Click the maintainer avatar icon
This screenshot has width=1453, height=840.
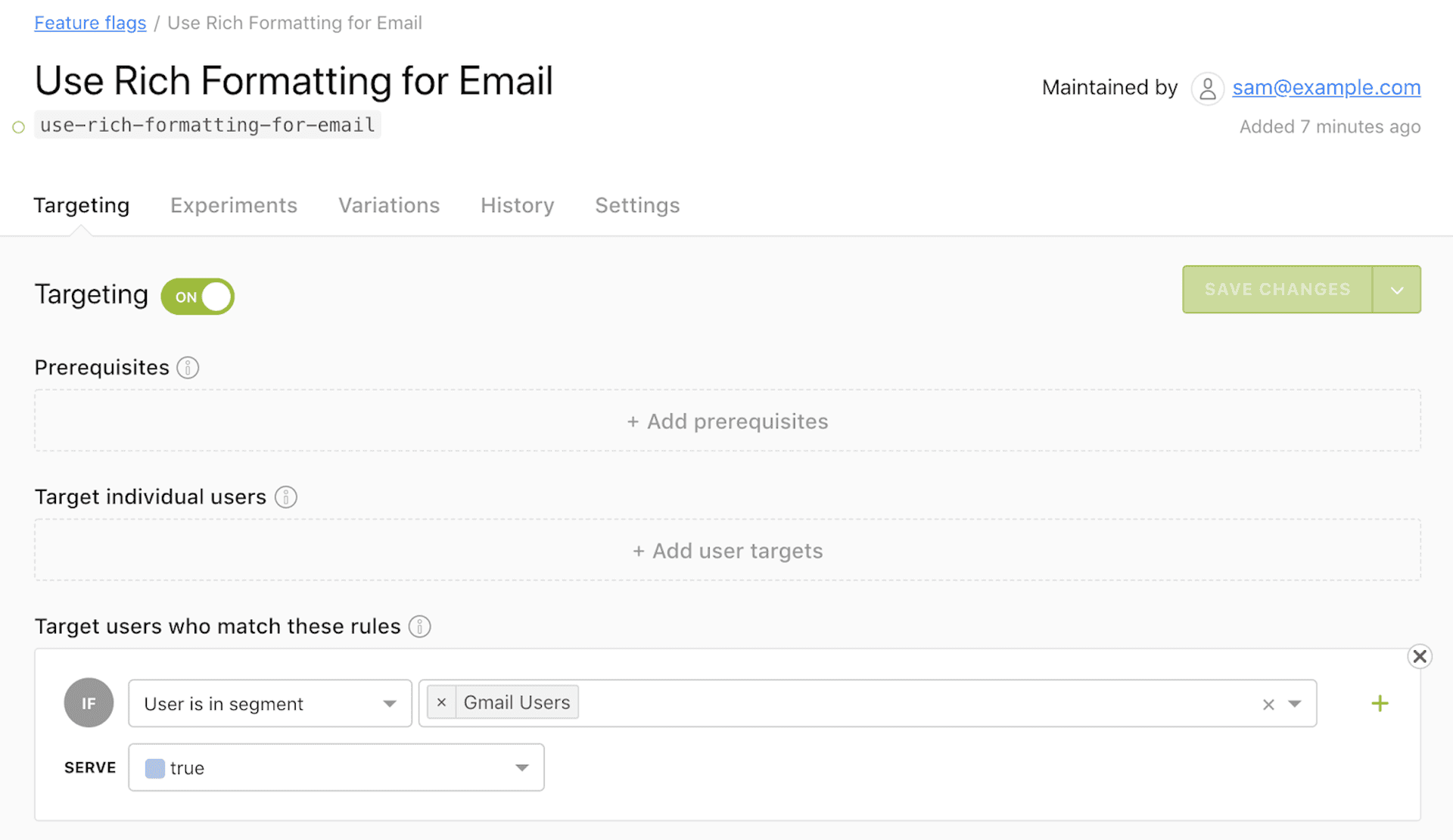[x=1207, y=88]
